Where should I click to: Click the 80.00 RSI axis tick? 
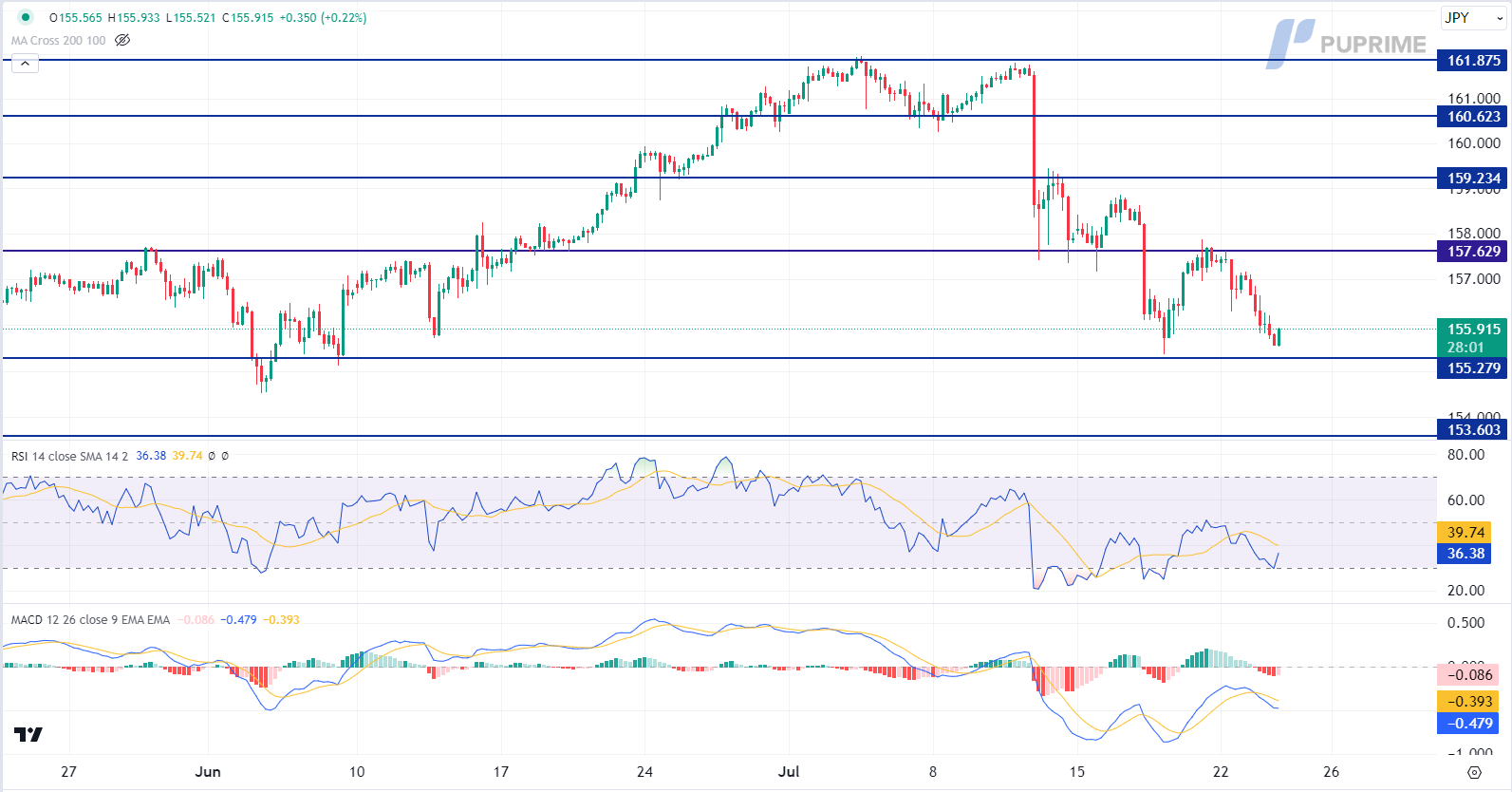1465,454
